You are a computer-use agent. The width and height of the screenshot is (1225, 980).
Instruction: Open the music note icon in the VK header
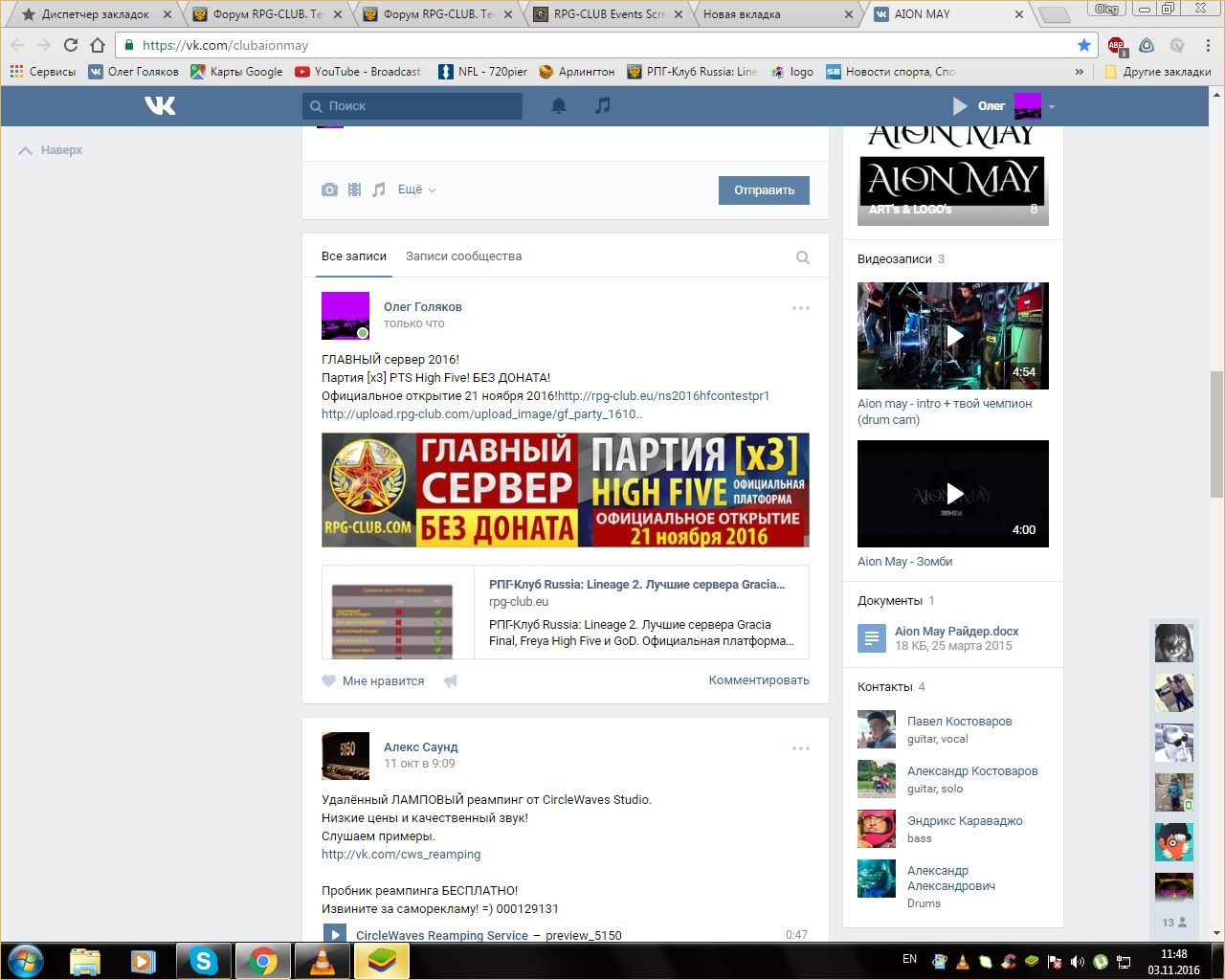[x=602, y=105]
